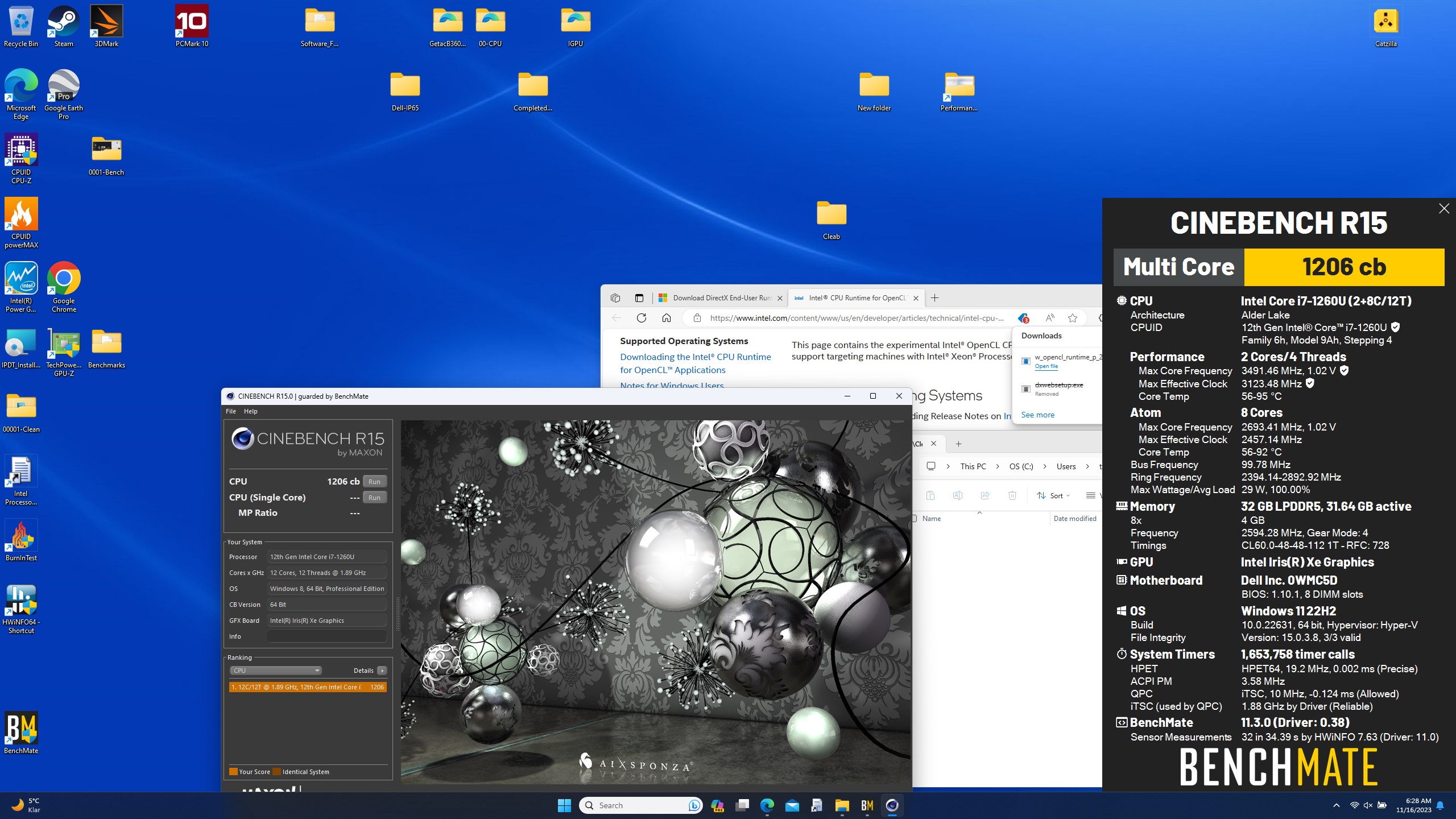Open the TechPowerUp GPU-Z shortcut
The width and height of the screenshot is (1456, 819).
pos(64,351)
